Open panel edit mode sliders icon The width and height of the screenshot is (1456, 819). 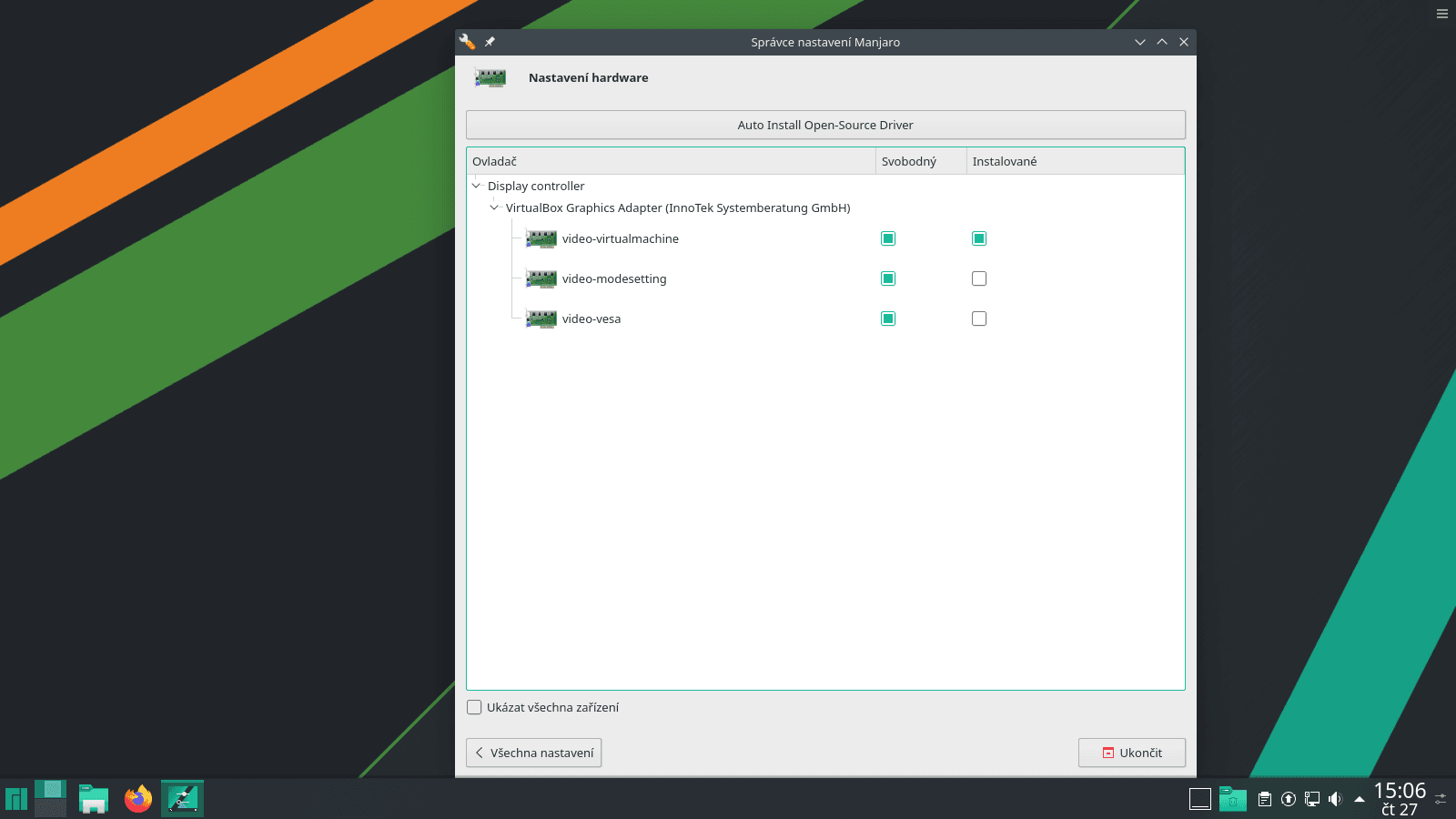(1441, 799)
